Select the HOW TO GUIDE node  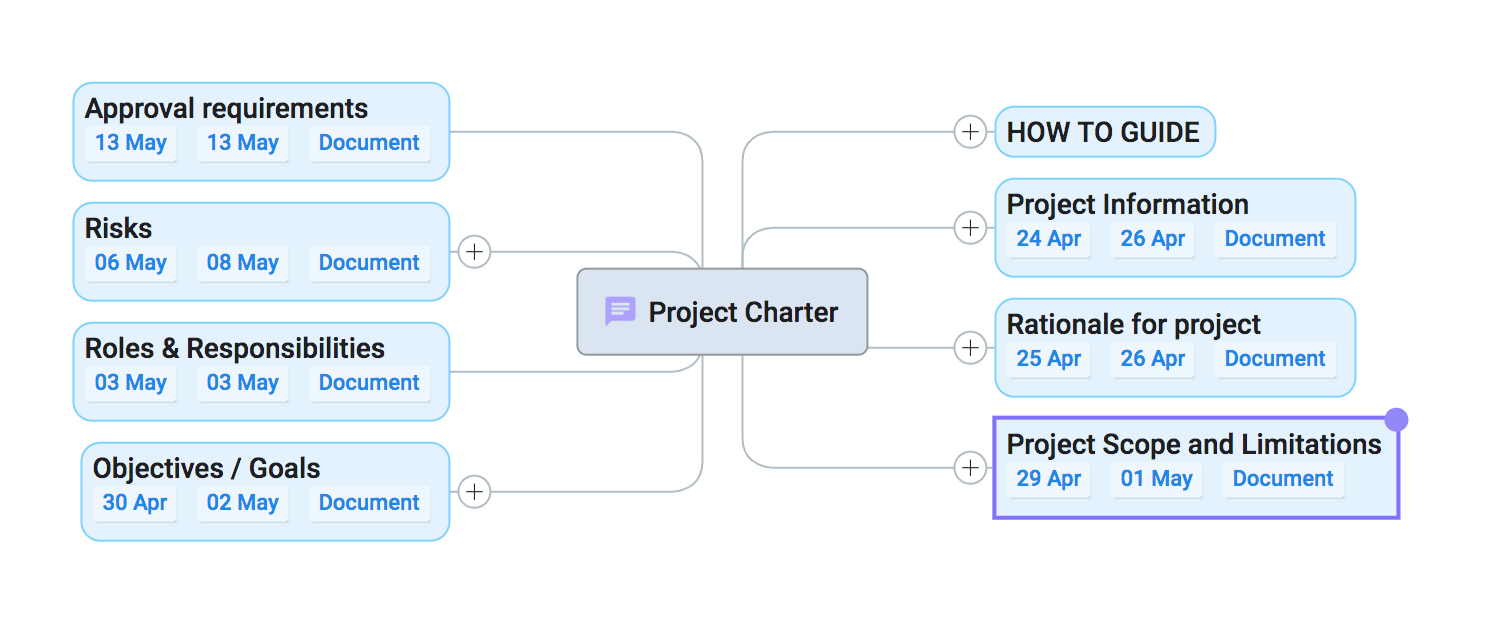(x=1103, y=131)
